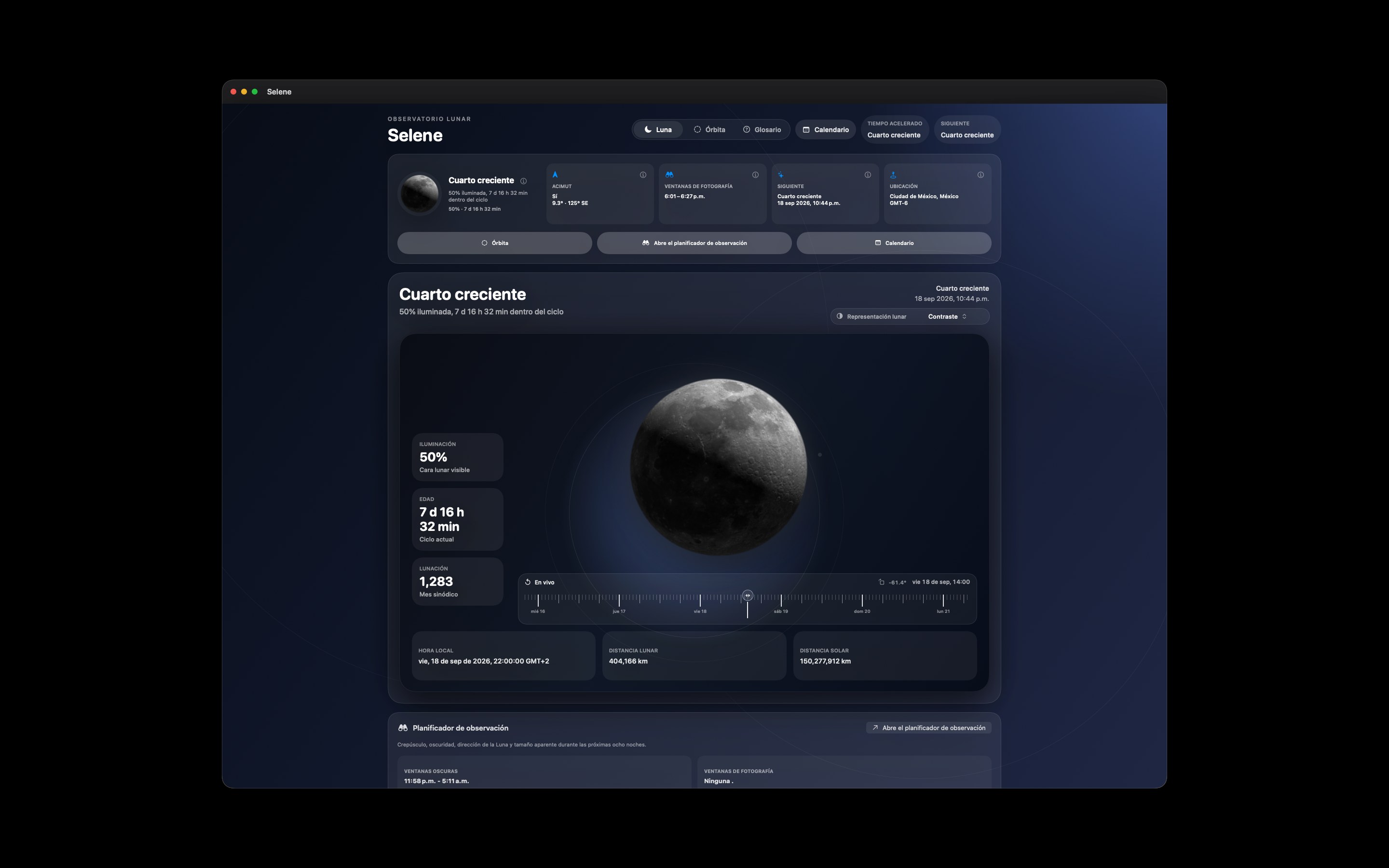Click the Abre el planificador de observación link with arrow

click(929, 728)
